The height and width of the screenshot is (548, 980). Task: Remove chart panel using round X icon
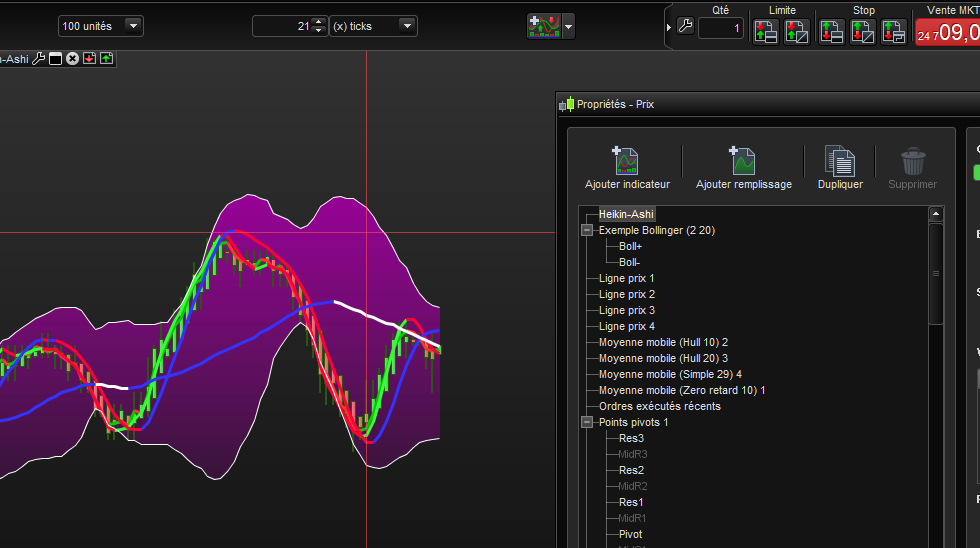72,59
